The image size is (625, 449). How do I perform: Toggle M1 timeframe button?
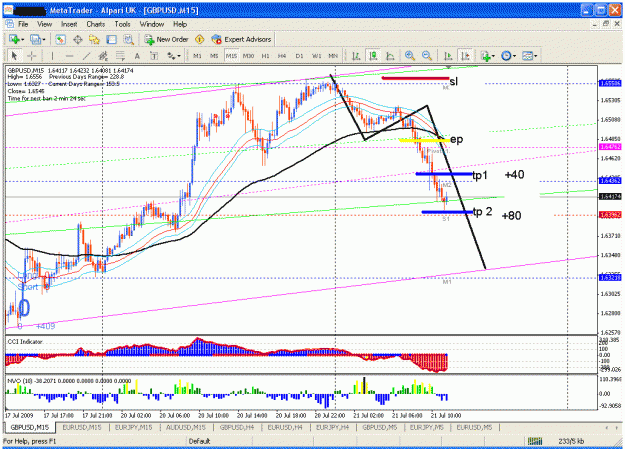pos(197,56)
